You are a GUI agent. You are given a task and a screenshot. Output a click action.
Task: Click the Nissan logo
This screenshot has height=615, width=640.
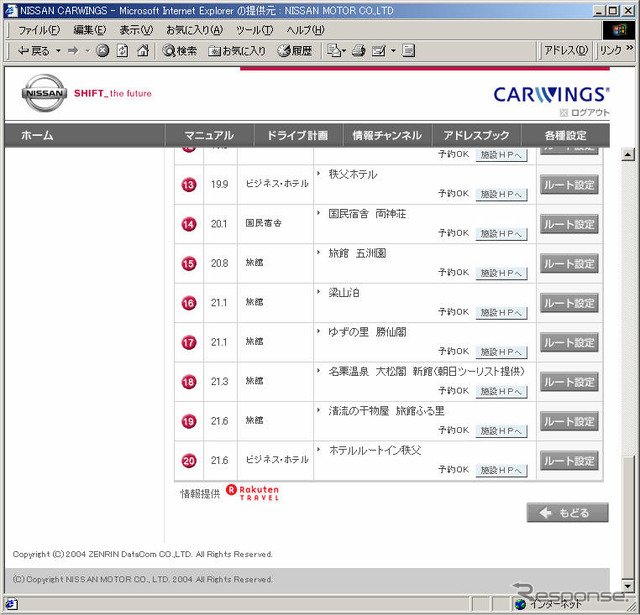pos(44,93)
